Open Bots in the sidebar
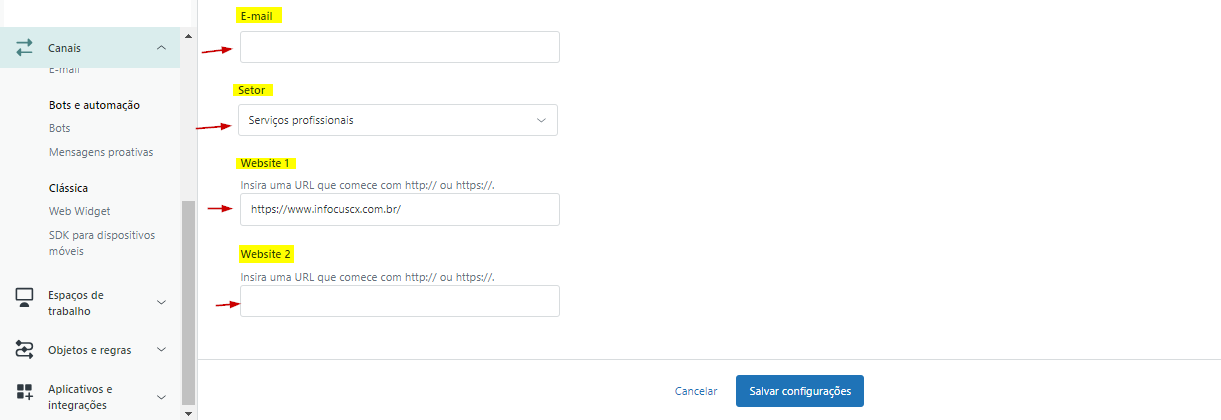Image resolution: width=1221 pixels, height=420 pixels. (x=60, y=128)
